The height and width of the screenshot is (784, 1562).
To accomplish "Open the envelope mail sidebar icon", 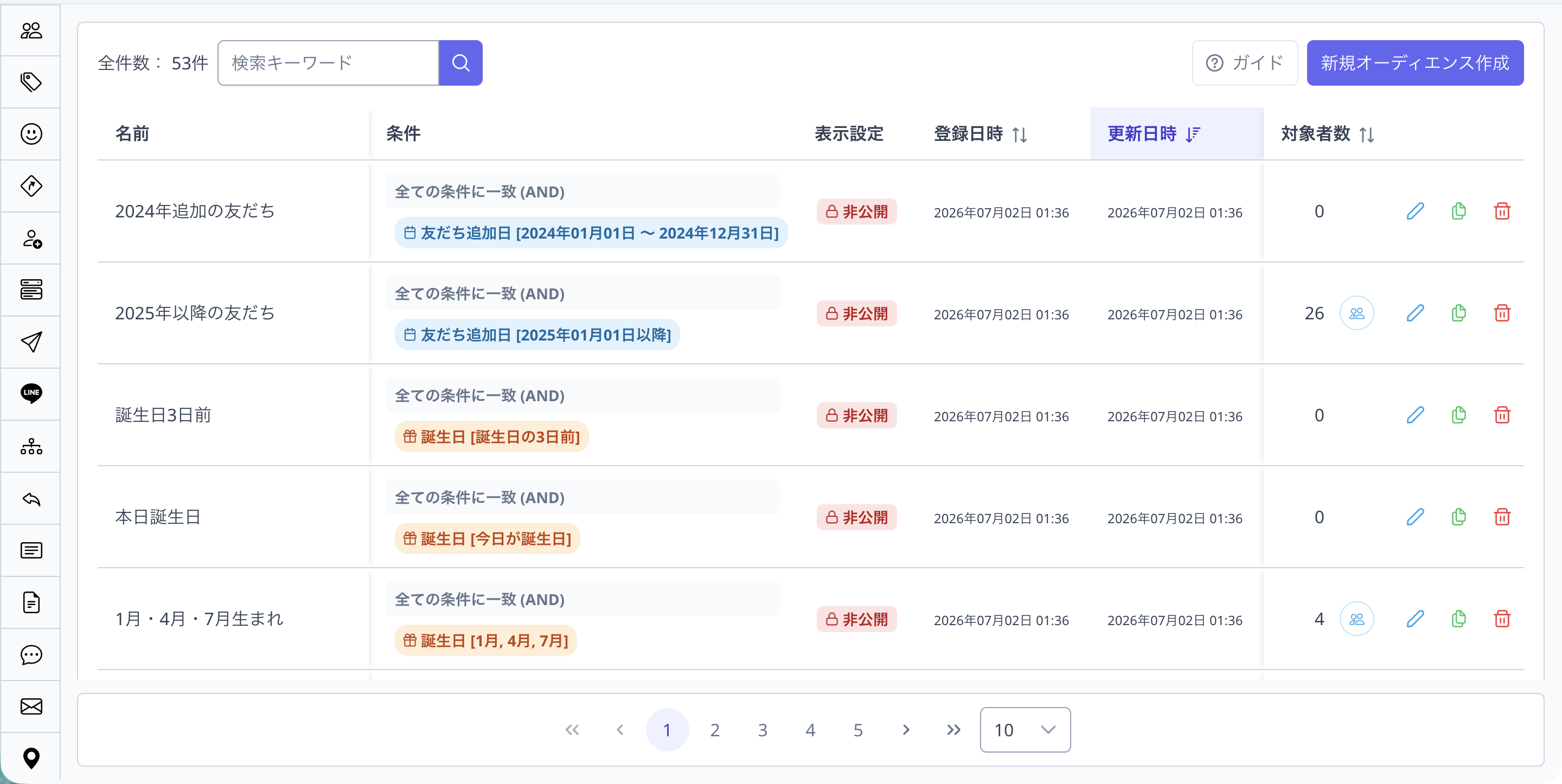I will tap(31, 706).
